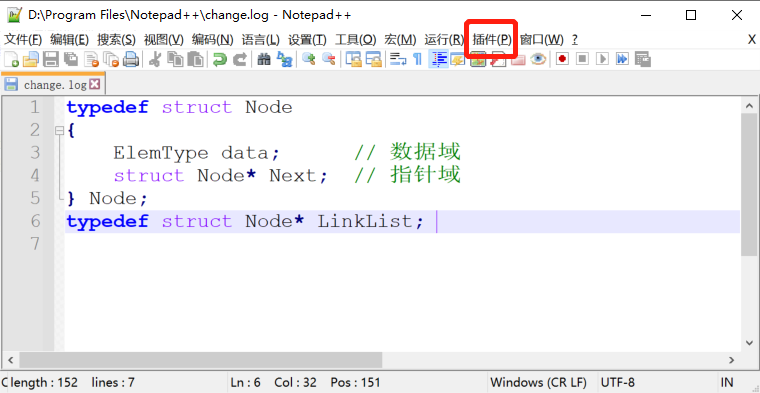The height and width of the screenshot is (393, 760).
Task: Click the Open file folder icon
Action: [x=31, y=59]
